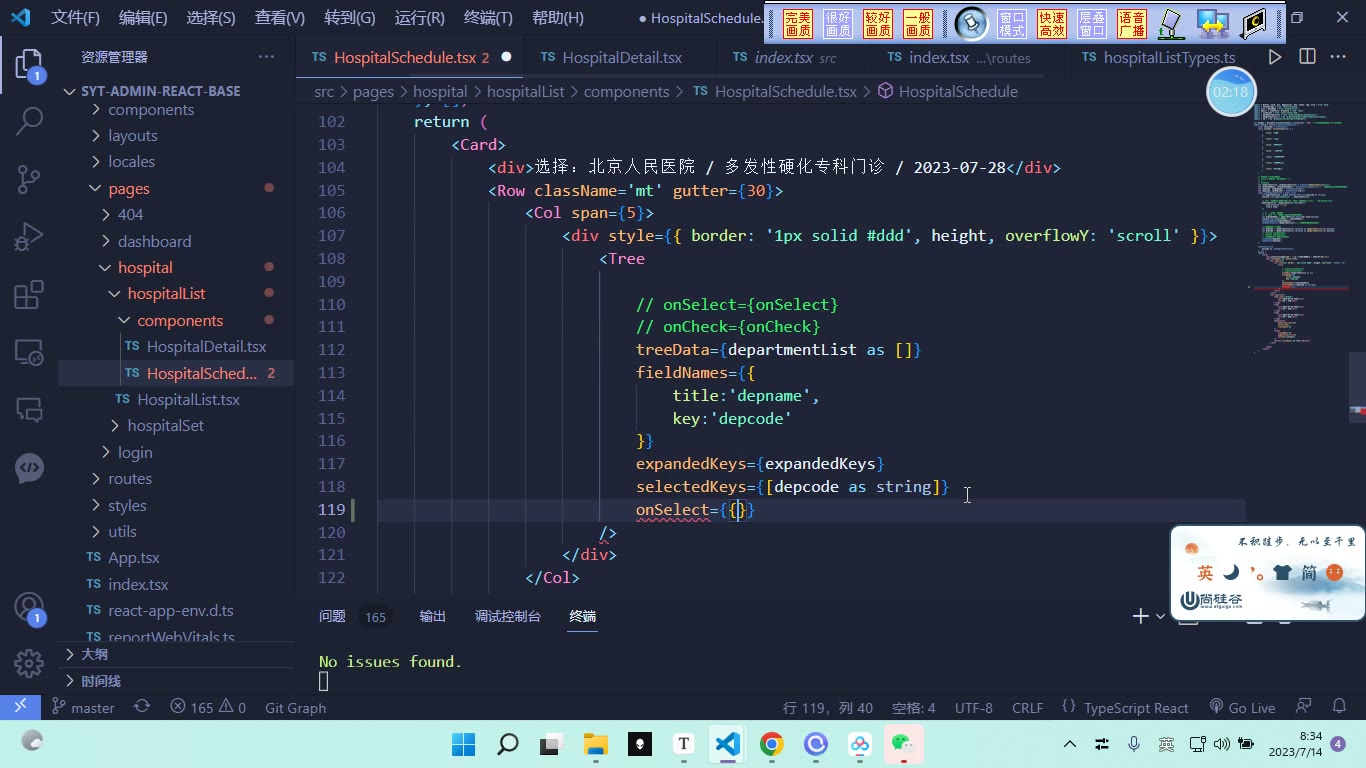The height and width of the screenshot is (768, 1366).
Task: Click the Run code play icon
Action: [1275, 57]
